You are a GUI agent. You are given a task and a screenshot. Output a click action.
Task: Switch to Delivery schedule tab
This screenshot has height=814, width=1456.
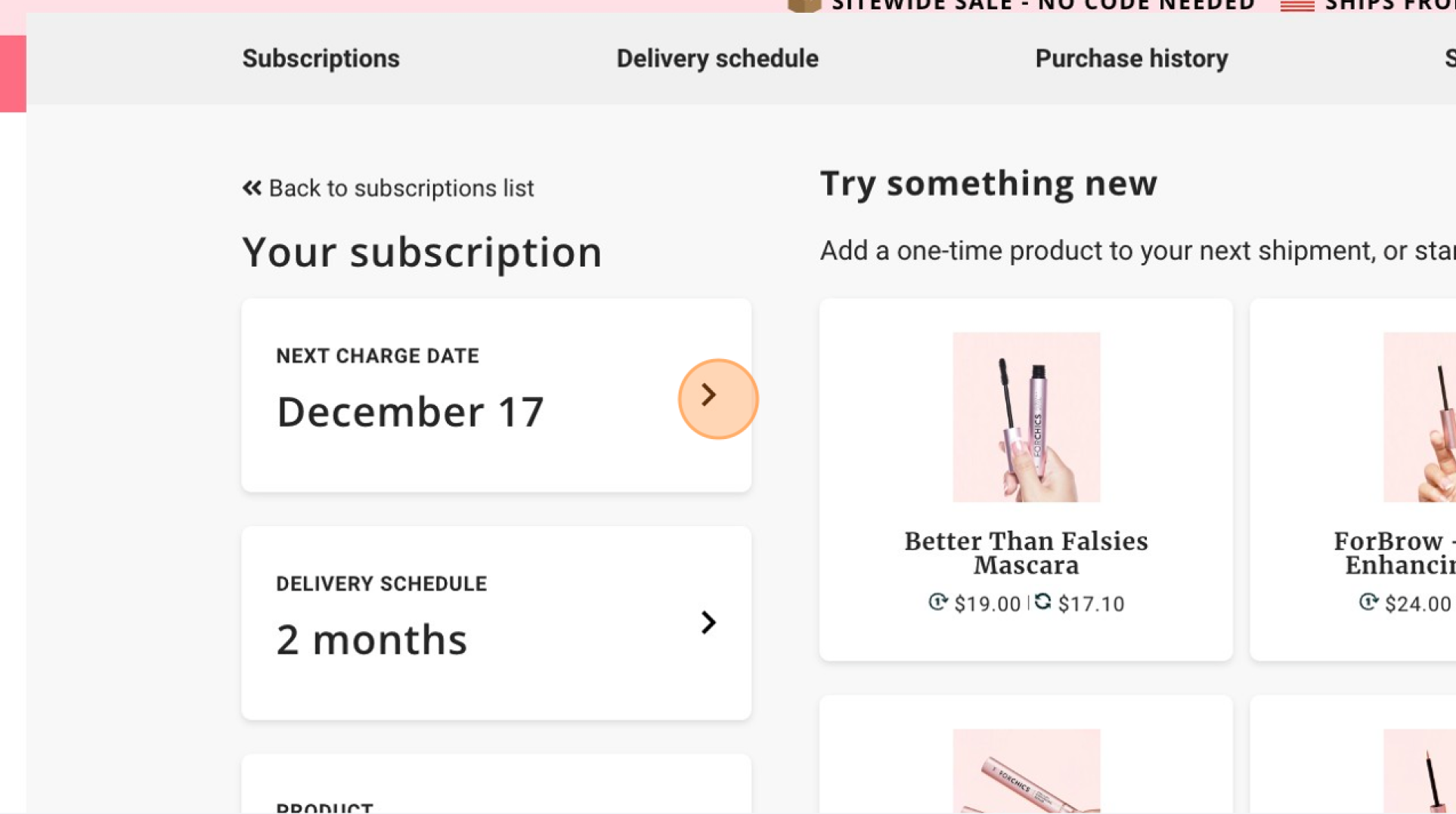717,58
